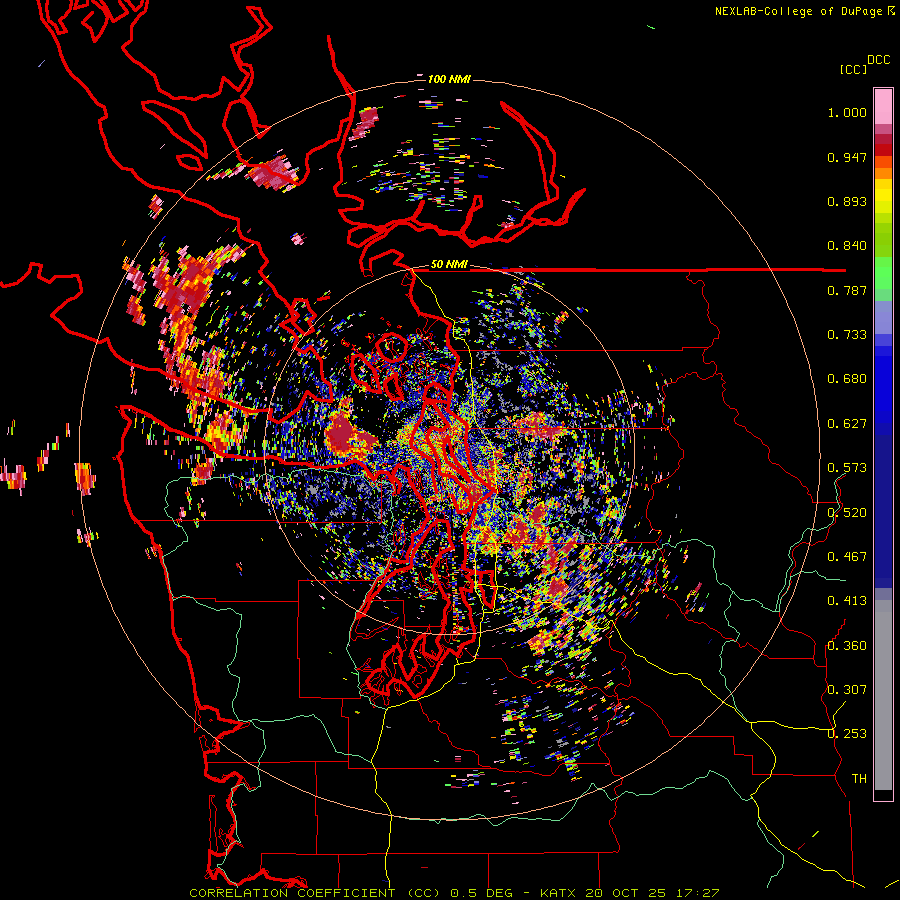
Task: Click the 0.520 scale value
Action: point(847,513)
